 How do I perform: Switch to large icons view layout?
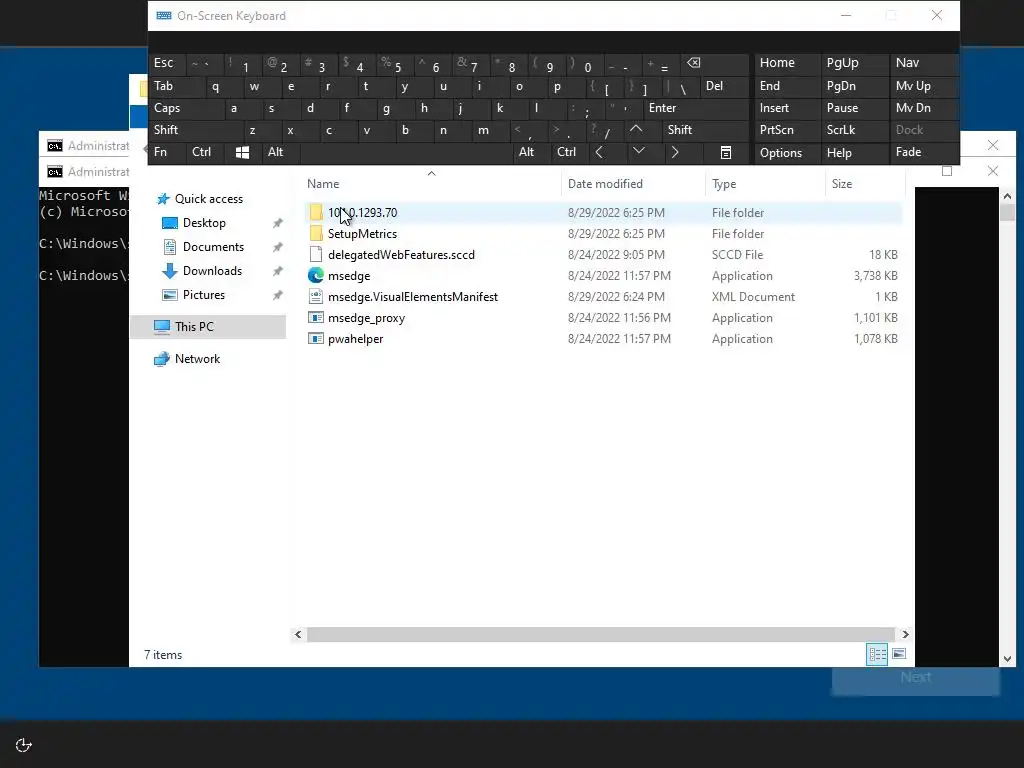coord(899,654)
